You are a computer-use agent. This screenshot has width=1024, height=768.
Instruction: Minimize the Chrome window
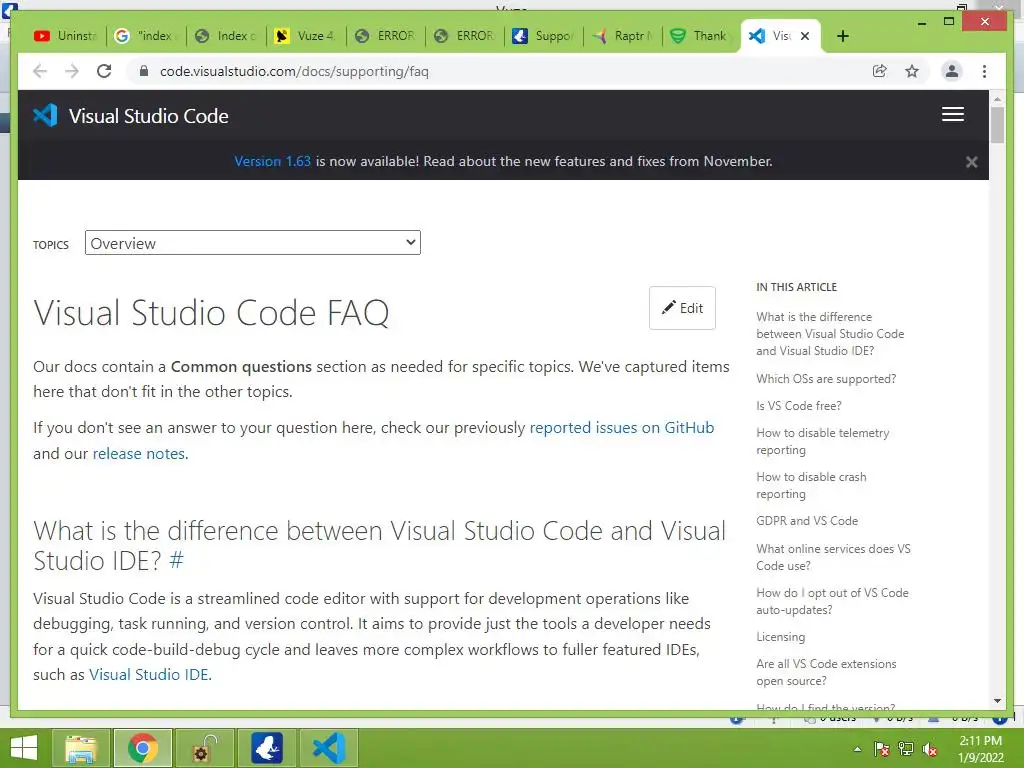coord(921,23)
